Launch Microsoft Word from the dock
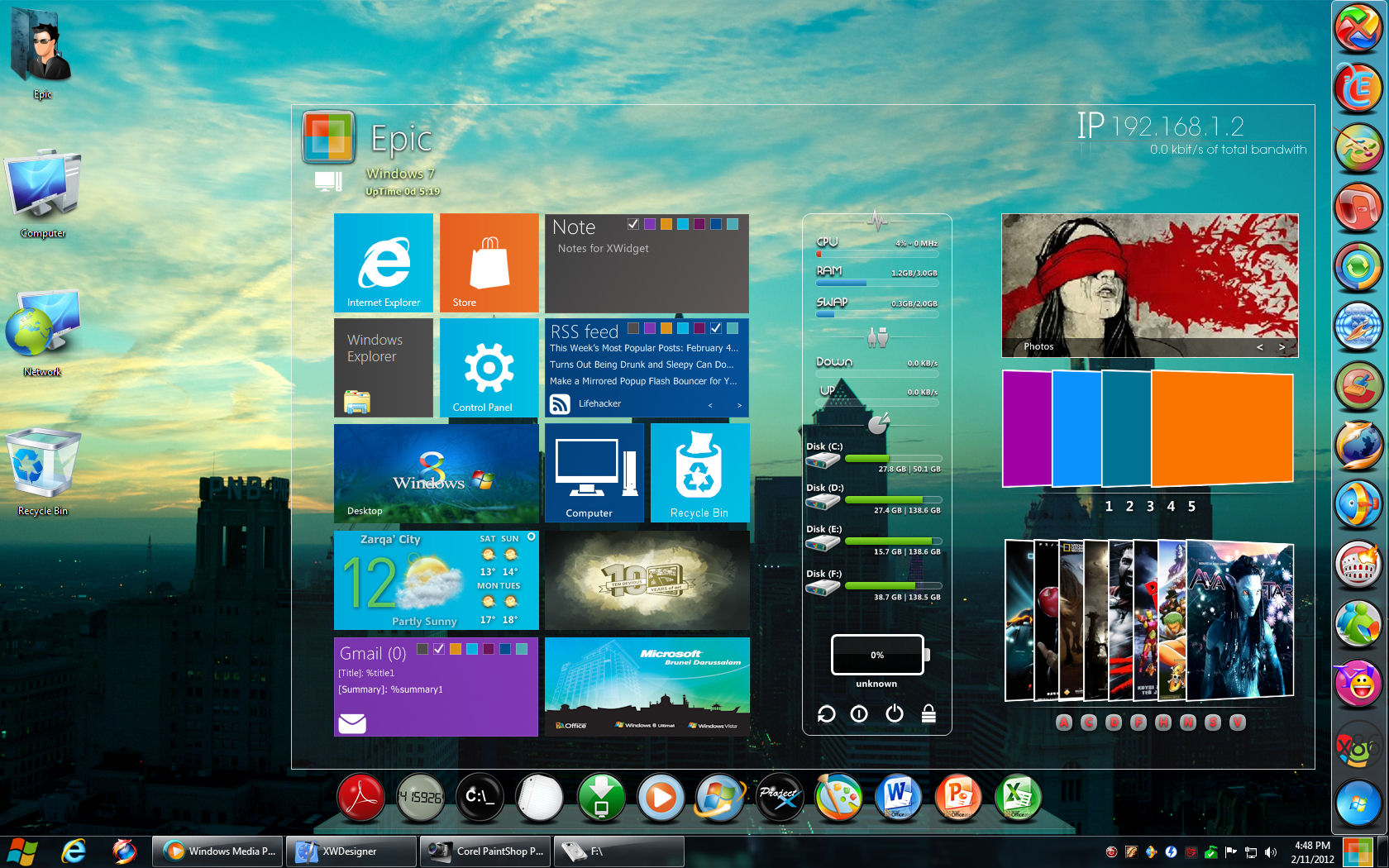Image resolution: width=1389 pixels, height=868 pixels. 899,797
